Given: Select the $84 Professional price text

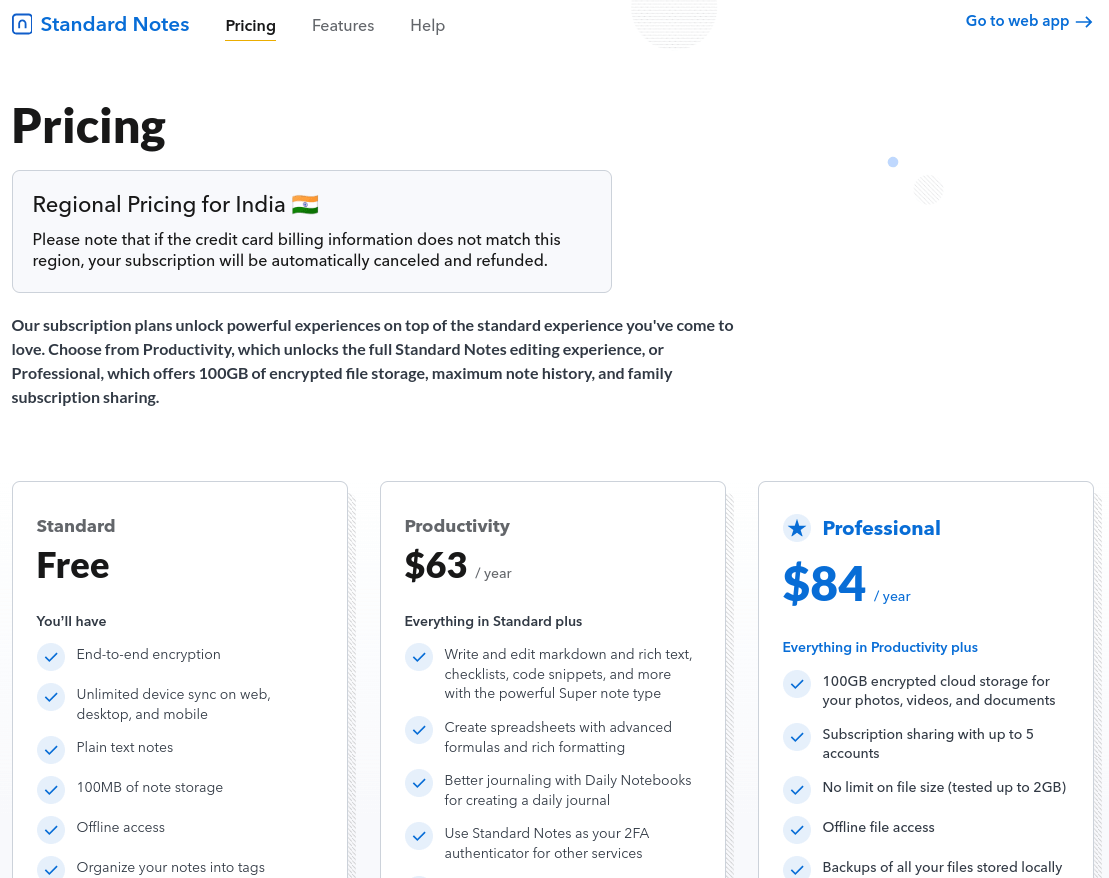Looking at the screenshot, I should pos(824,584).
